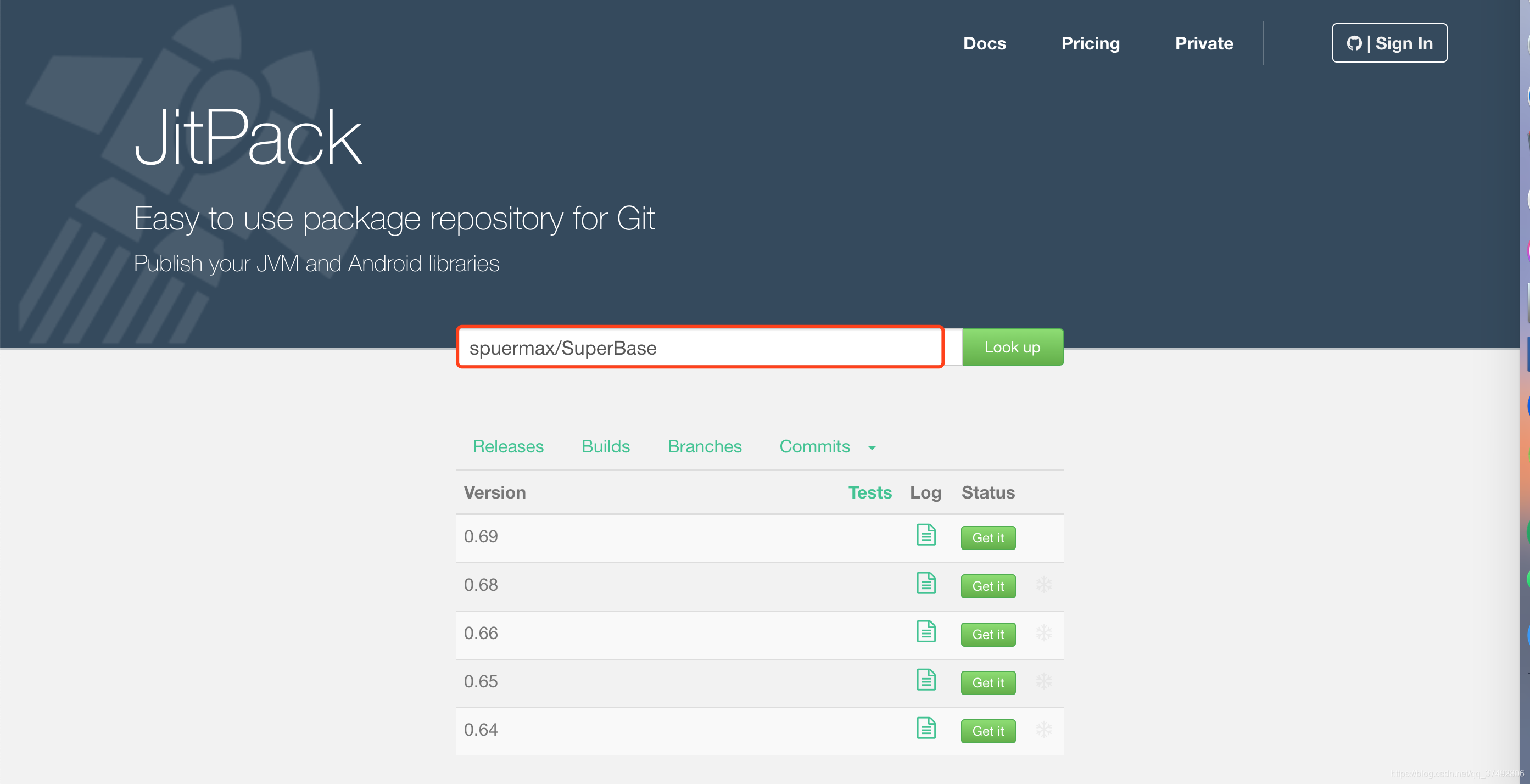Get version 0.65
The image size is (1530, 784).
tap(988, 682)
